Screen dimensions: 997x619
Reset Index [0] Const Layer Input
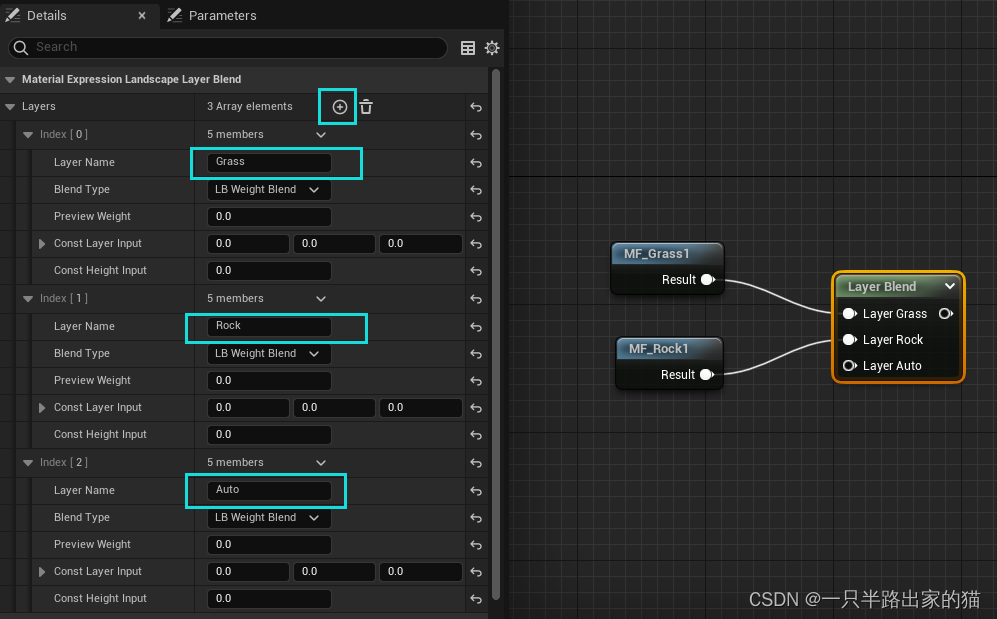pos(476,243)
